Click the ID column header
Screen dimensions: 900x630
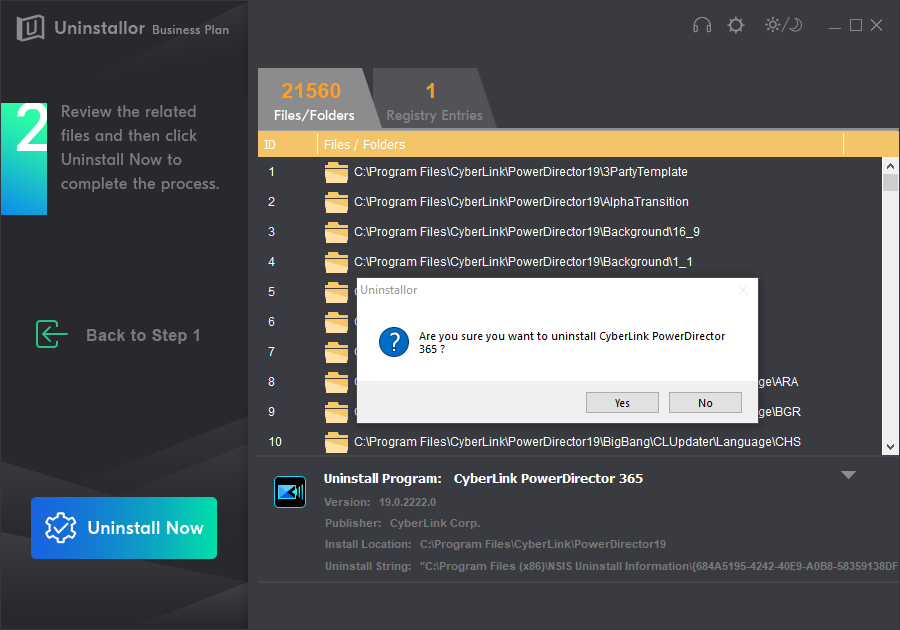point(270,145)
